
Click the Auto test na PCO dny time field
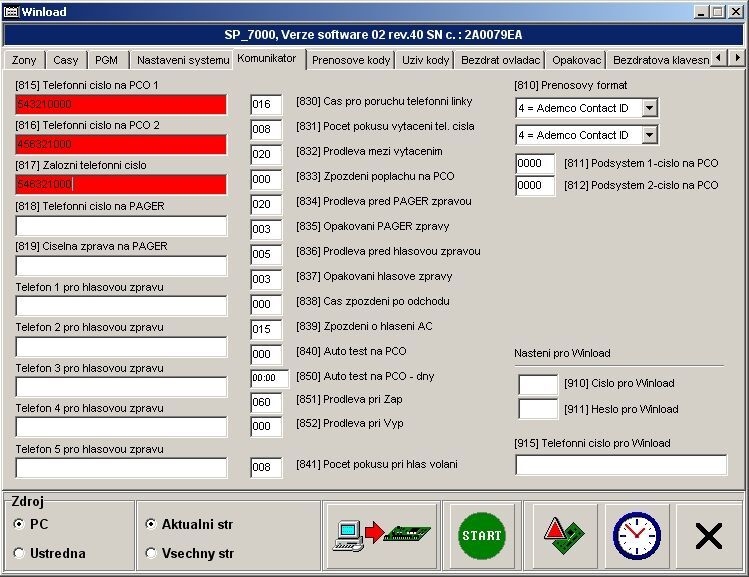[269, 378]
